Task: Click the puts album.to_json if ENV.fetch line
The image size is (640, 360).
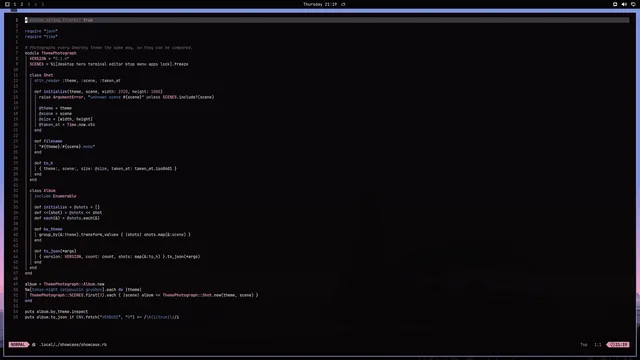Action: (102, 317)
